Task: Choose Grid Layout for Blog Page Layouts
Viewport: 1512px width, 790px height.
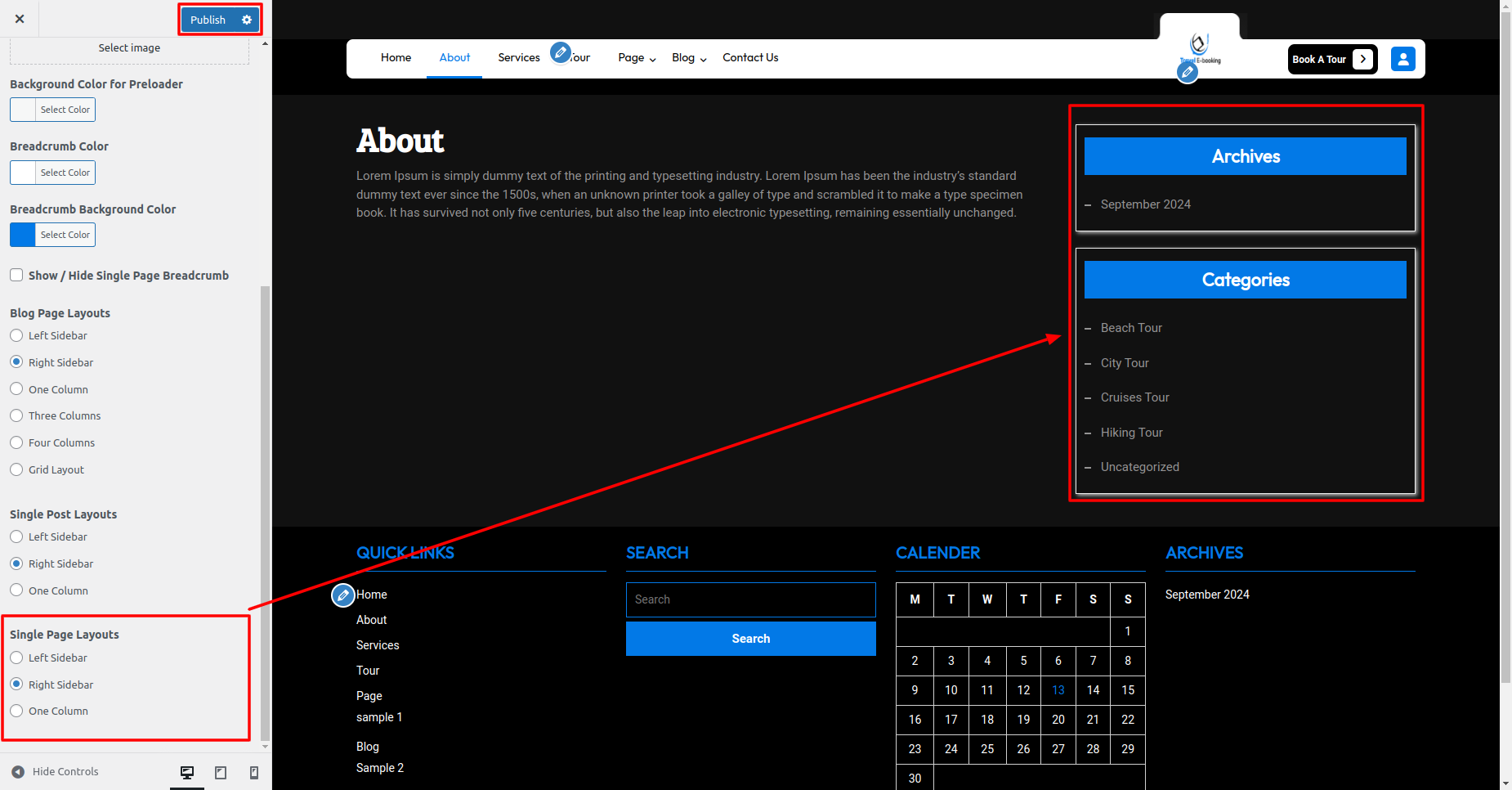Action: (x=16, y=470)
